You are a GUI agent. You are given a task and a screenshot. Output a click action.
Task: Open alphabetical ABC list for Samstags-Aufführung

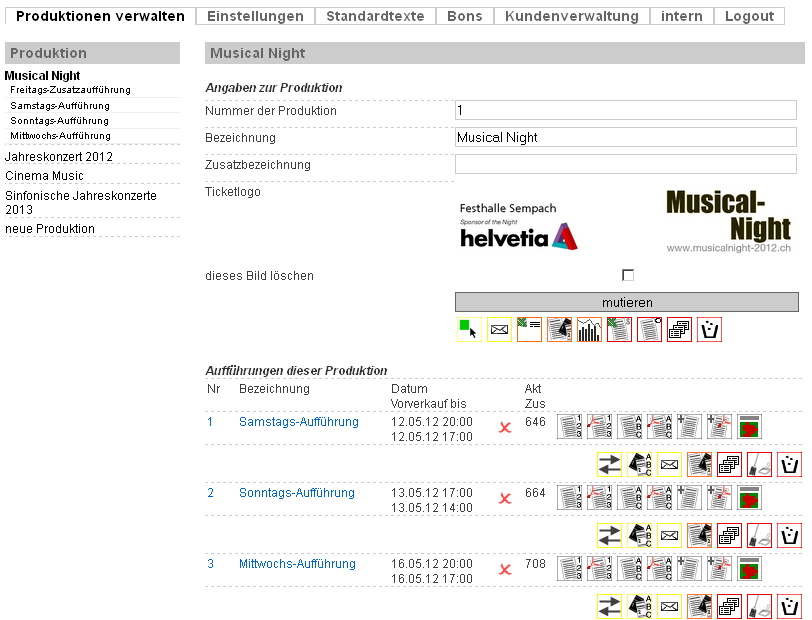click(x=630, y=427)
